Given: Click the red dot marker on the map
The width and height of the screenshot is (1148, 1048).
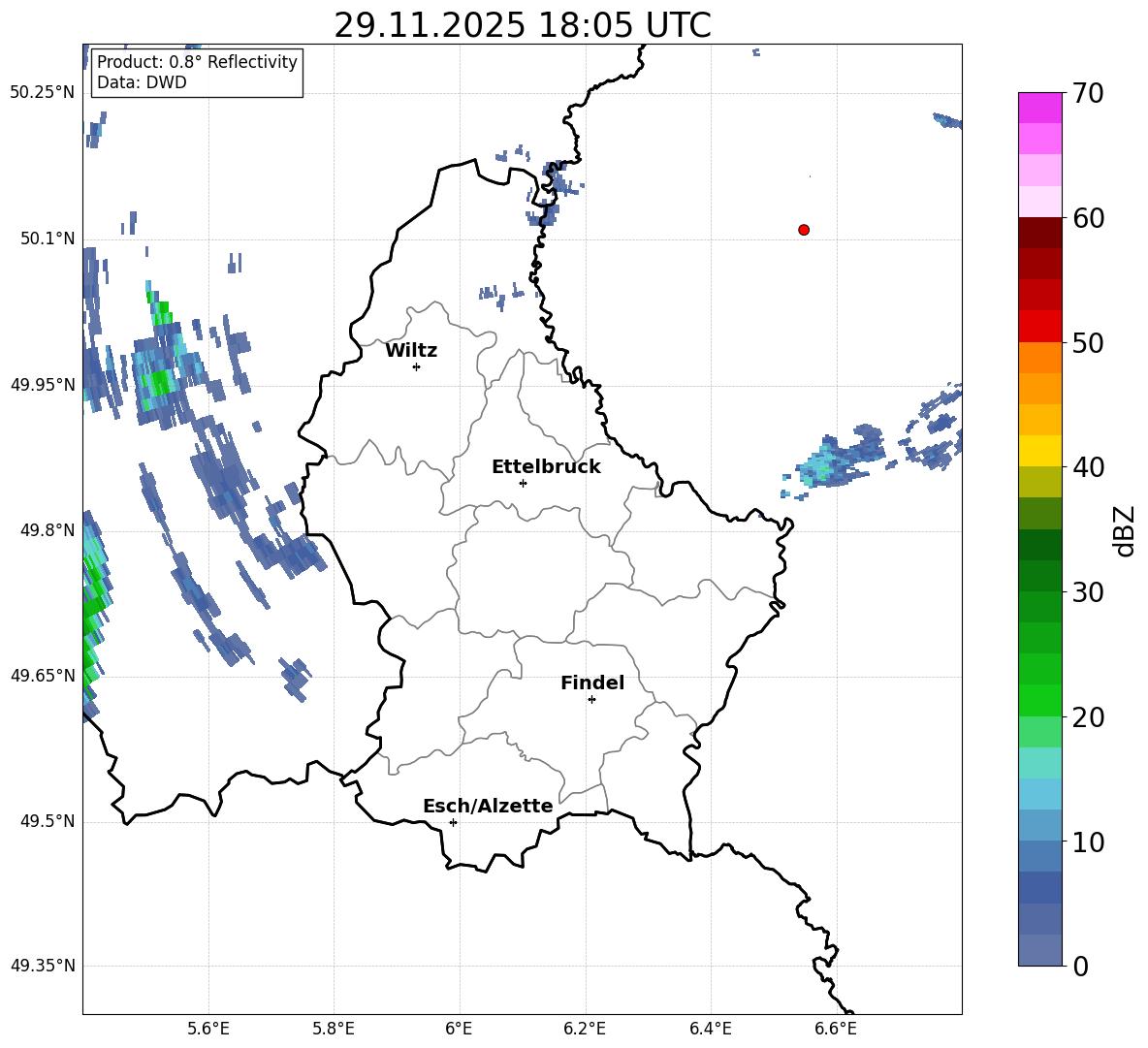Looking at the screenshot, I should click(804, 230).
